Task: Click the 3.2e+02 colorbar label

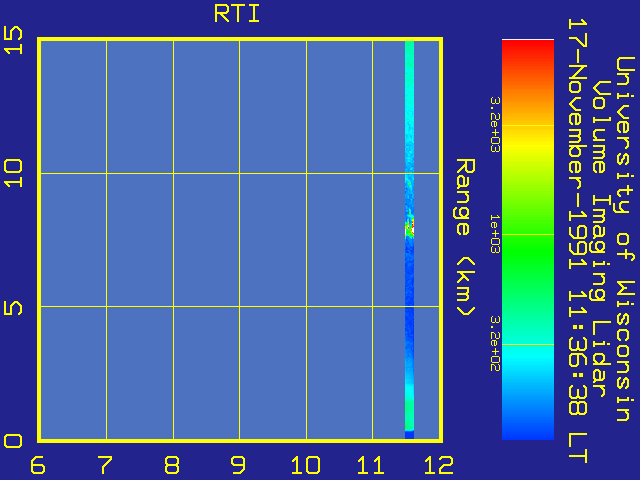Action: [x=495, y=343]
